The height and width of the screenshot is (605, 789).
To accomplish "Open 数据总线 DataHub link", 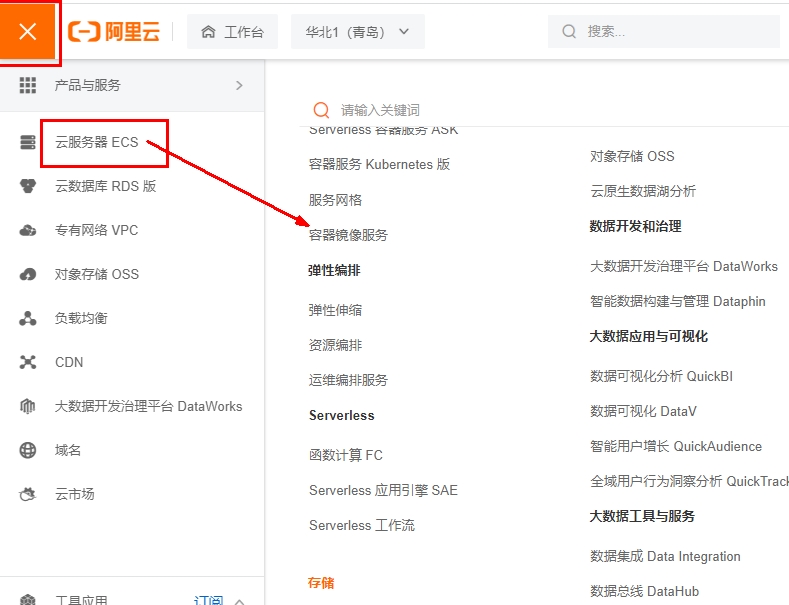I will 645,591.
